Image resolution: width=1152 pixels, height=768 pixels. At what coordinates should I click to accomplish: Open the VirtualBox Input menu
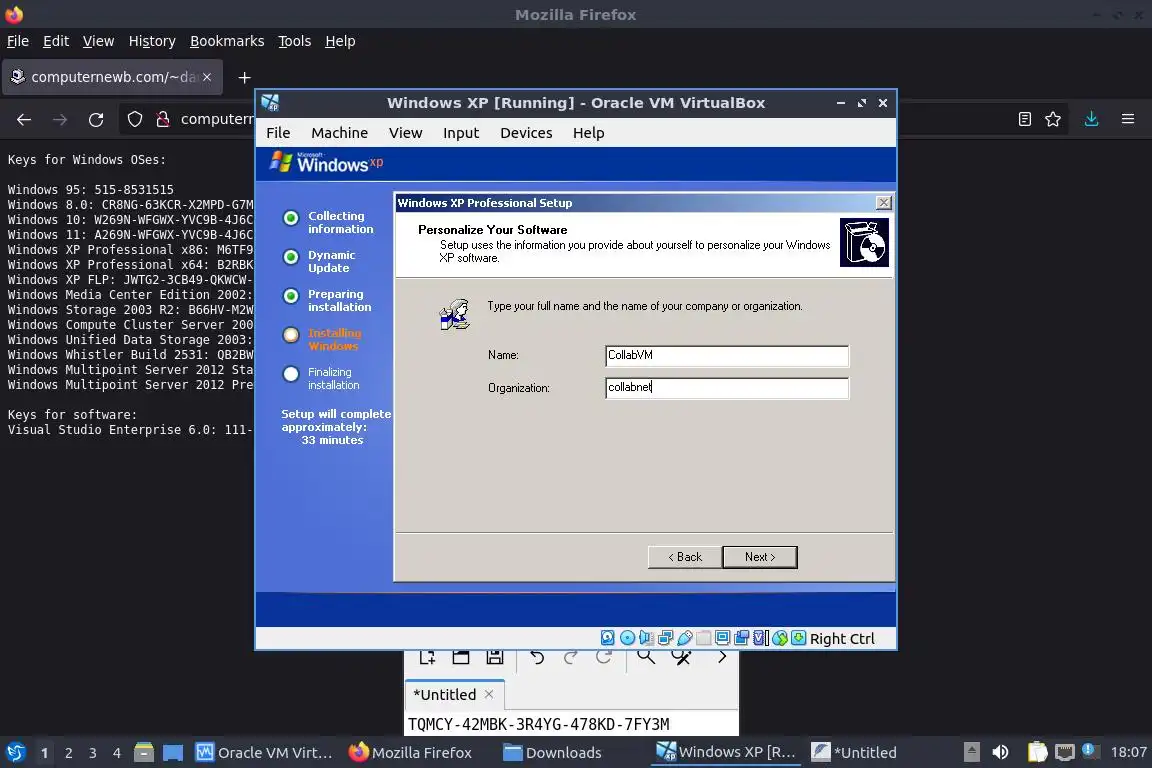(461, 133)
